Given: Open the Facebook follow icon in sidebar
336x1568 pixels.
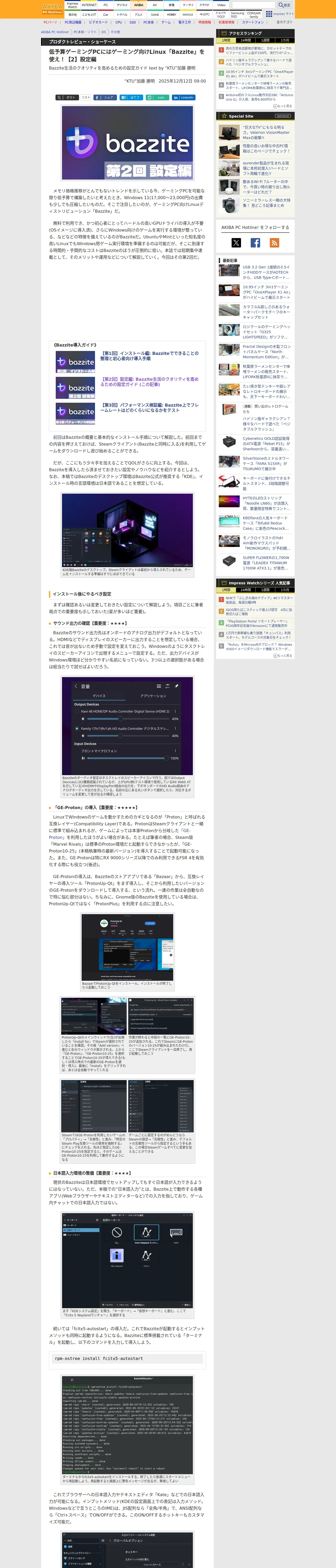Looking at the screenshot, I should [x=255, y=243].
